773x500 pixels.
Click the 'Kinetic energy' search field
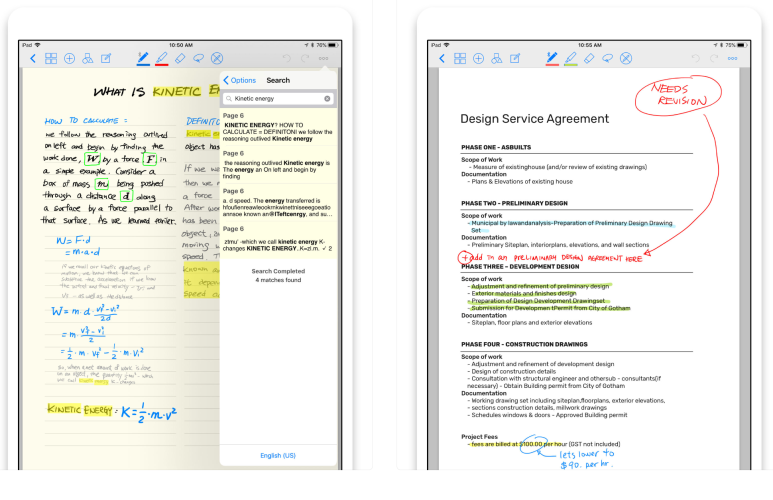pos(278,99)
